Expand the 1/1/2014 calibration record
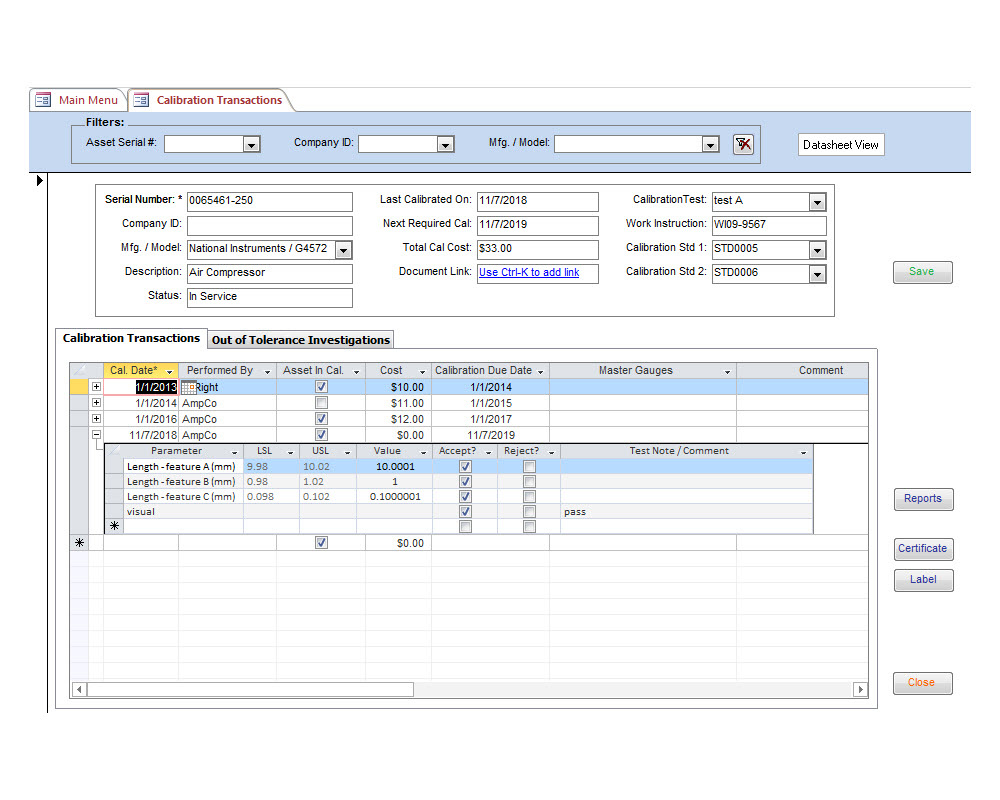Screen dimensions: 1000x800 tap(96, 403)
